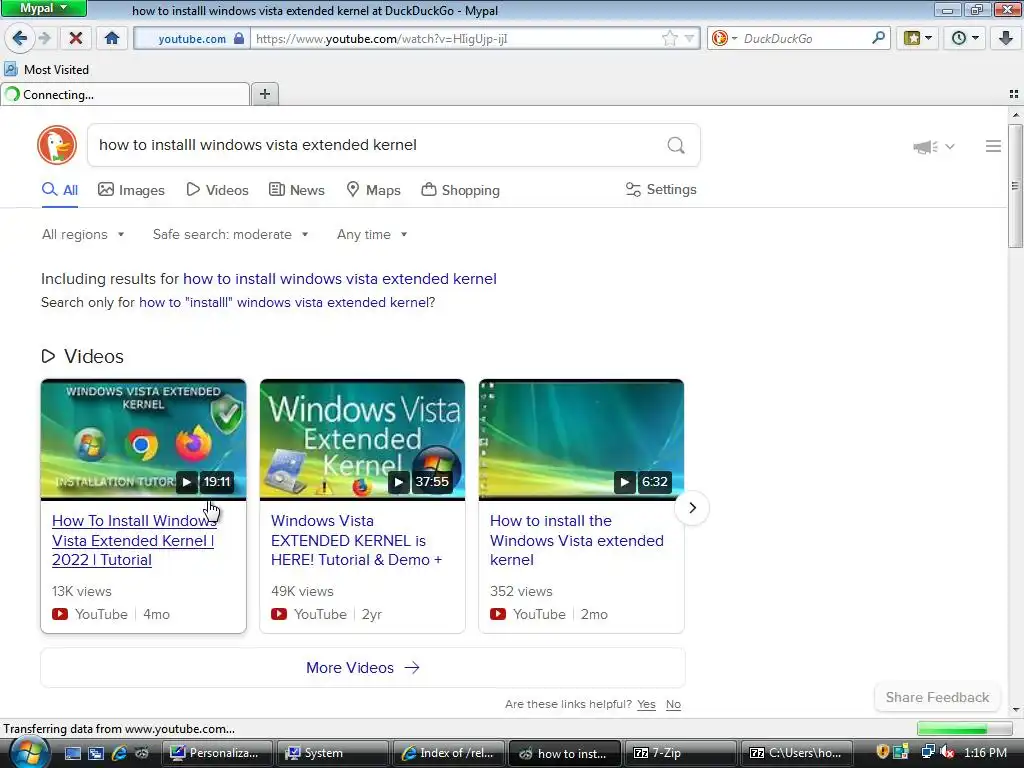
Task: Click the padlock site security icon
Action: tap(239, 39)
